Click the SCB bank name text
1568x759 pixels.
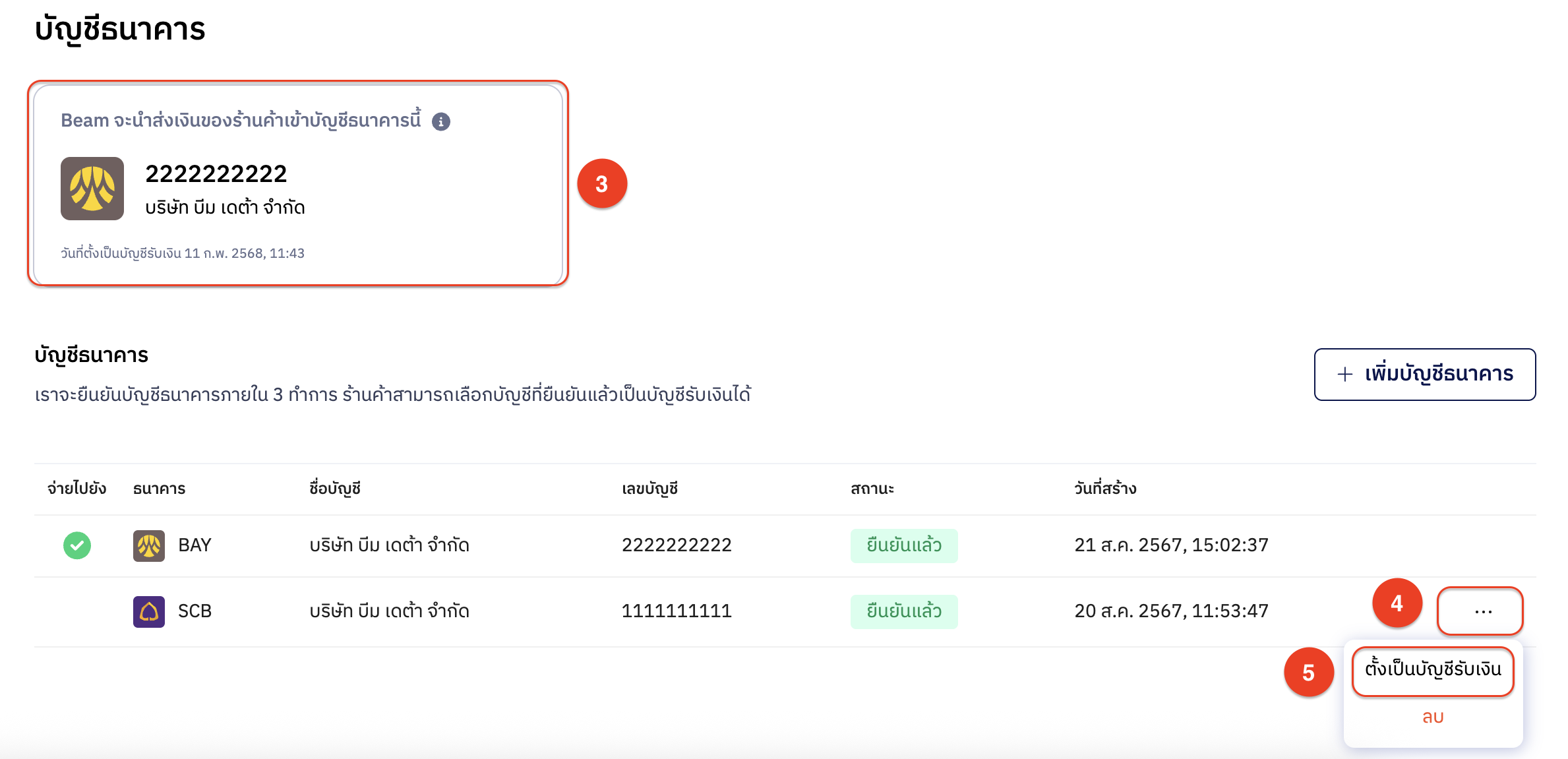(195, 611)
